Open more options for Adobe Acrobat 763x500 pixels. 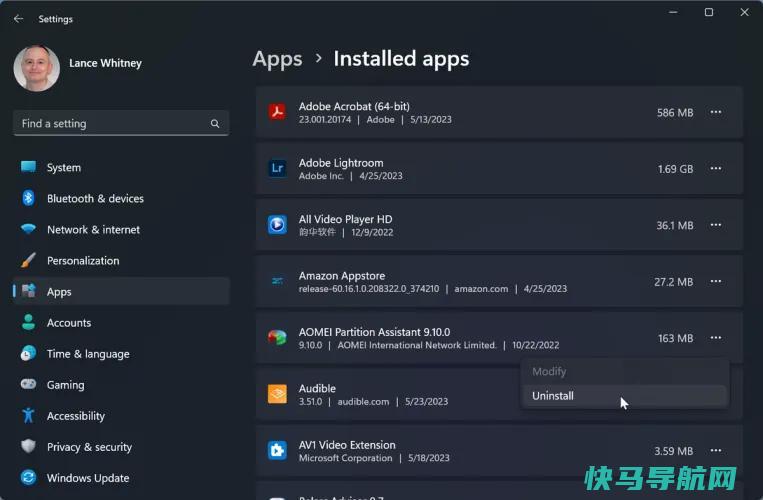[x=716, y=112]
